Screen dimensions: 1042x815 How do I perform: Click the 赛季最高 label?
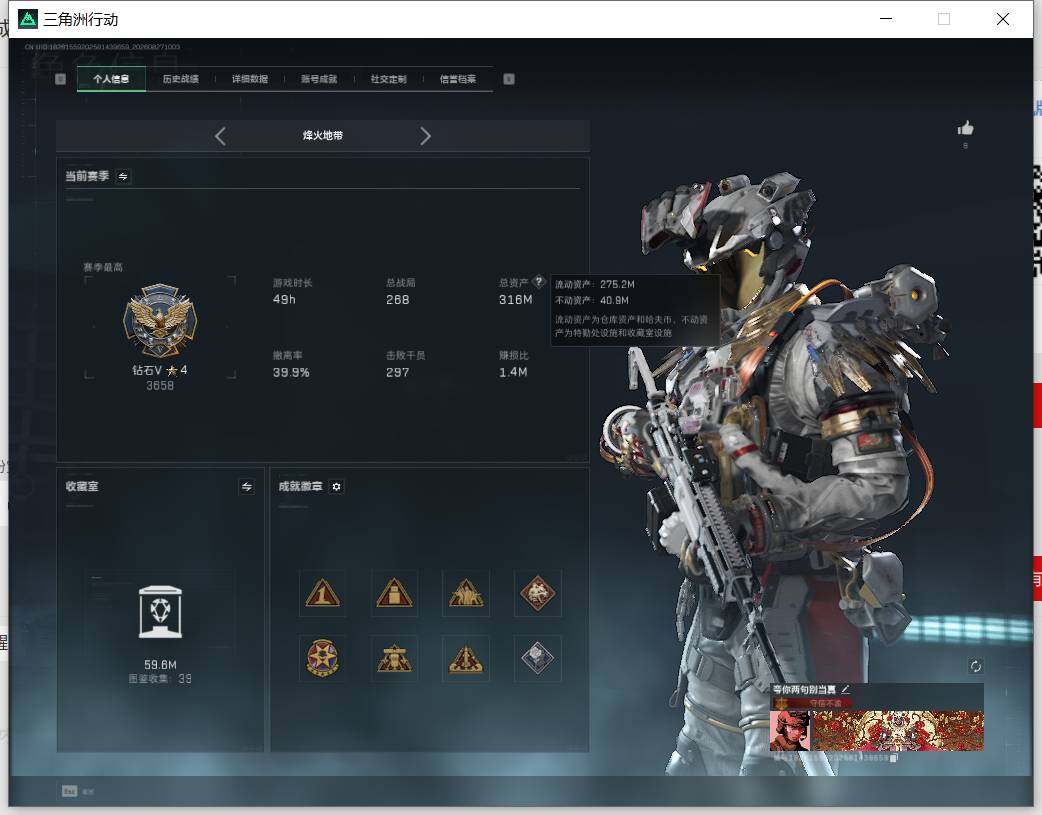tap(103, 267)
